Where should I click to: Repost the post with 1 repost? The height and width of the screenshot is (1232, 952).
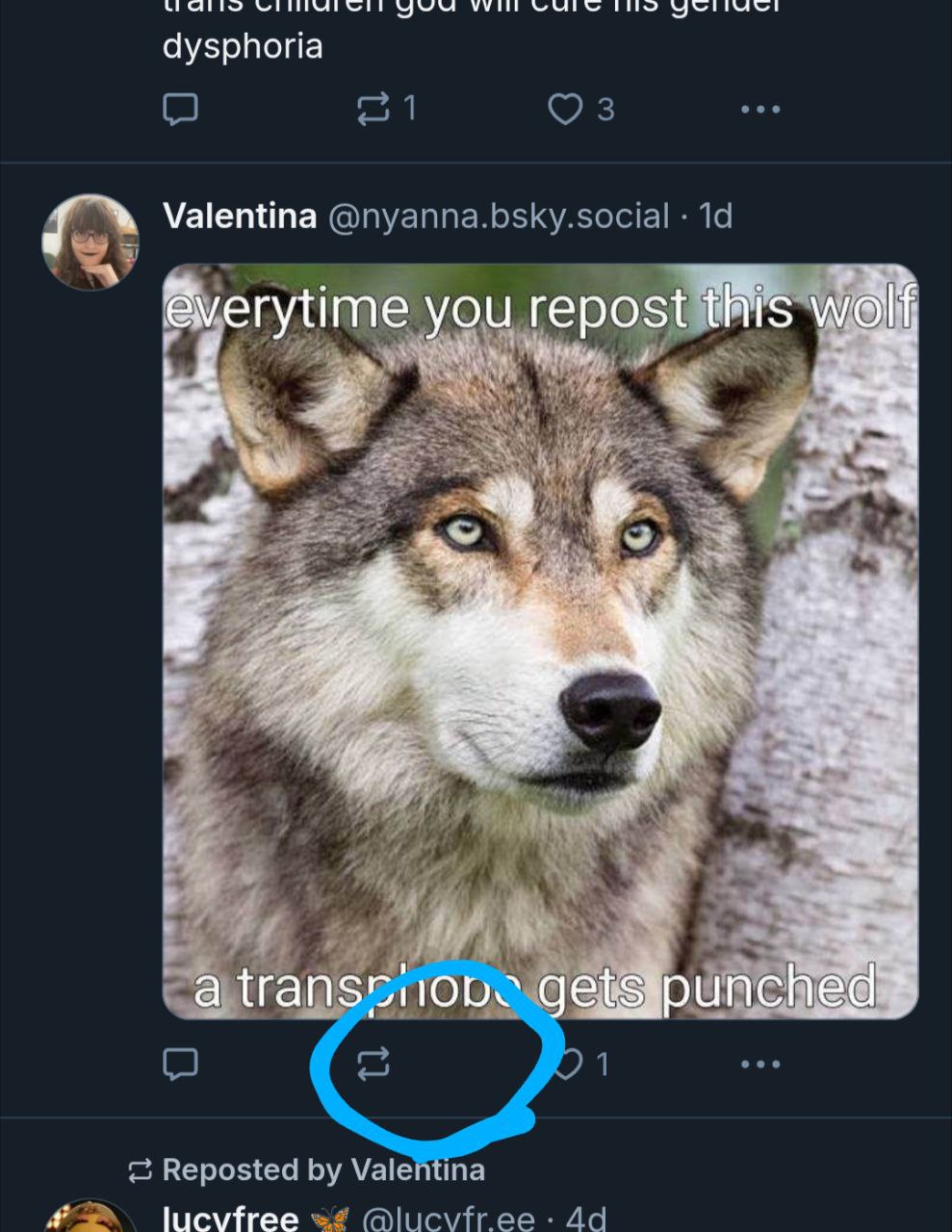(373, 109)
